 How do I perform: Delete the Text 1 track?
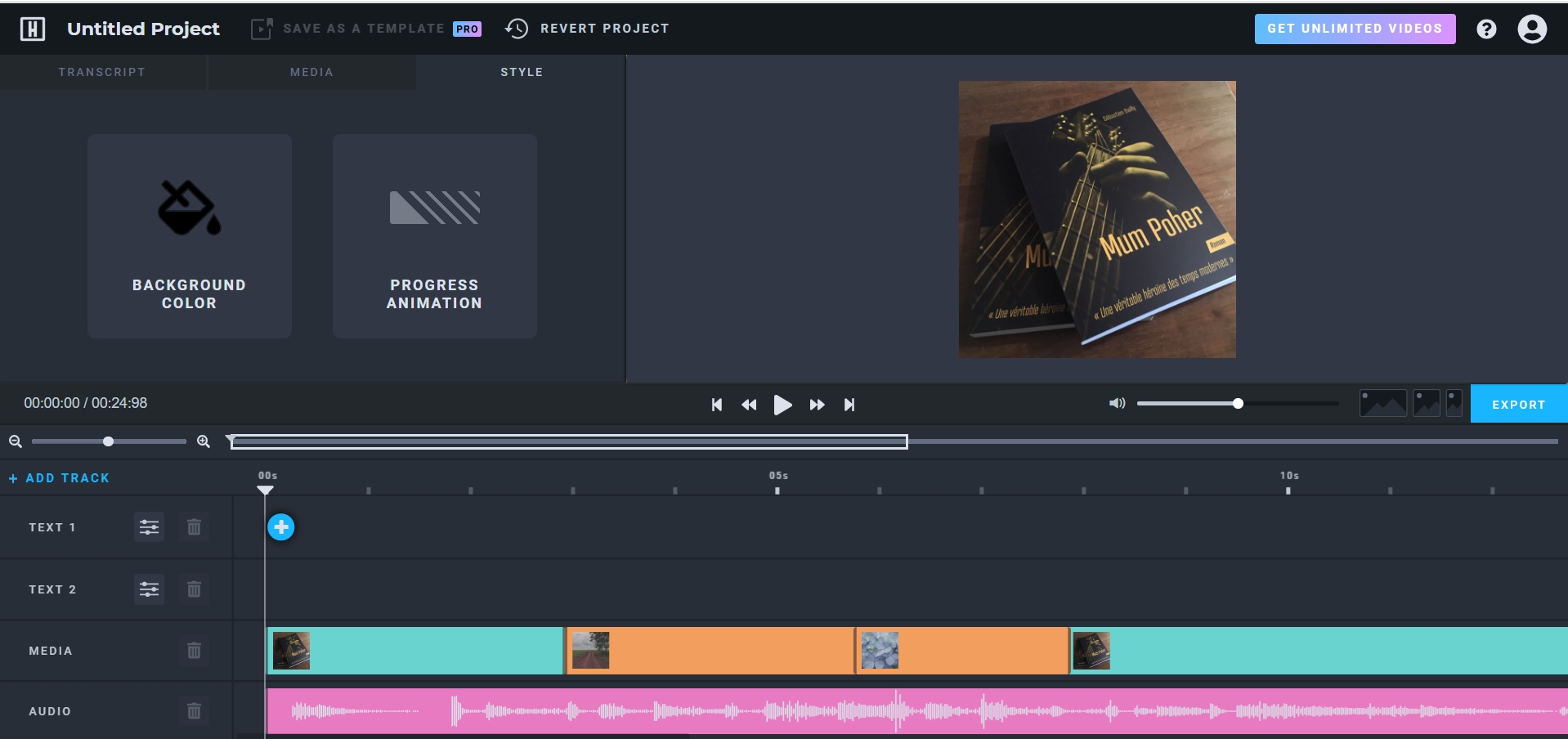(x=194, y=527)
